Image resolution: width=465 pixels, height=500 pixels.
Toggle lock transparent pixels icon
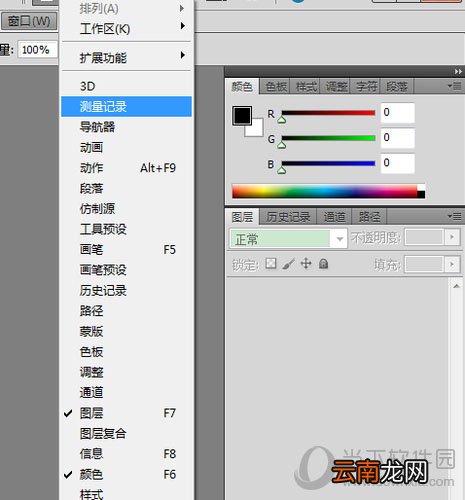[x=271, y=264]
